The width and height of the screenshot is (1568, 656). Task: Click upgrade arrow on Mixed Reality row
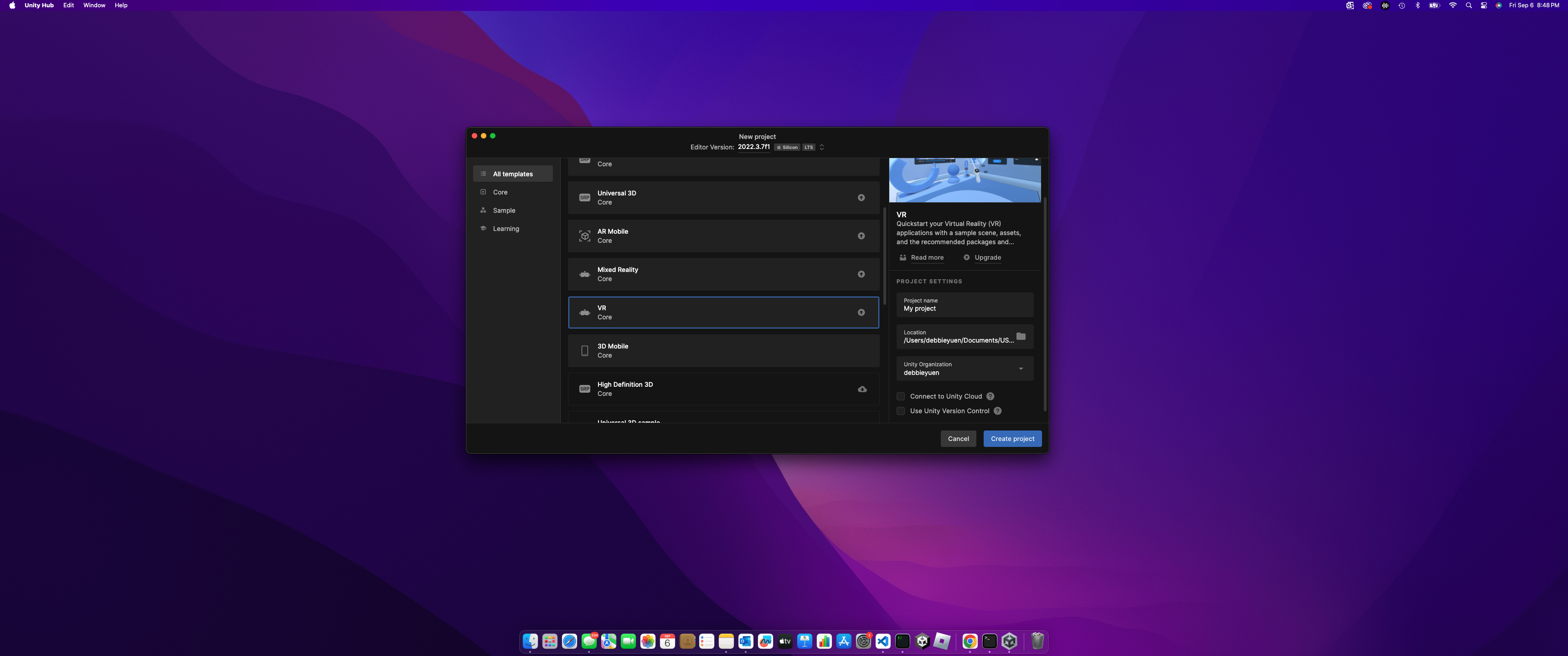coord(861,274)
